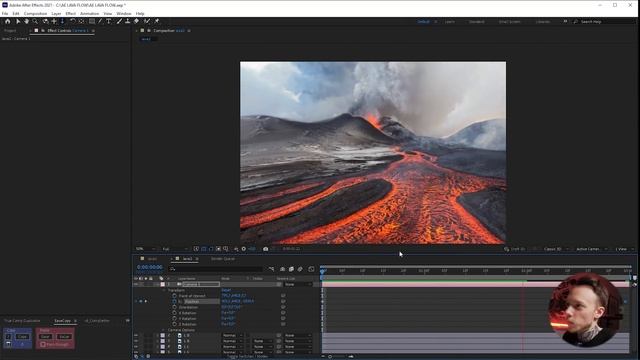Select the Pan camera tool
Image resolution: width=640 pixels, height=360 pixels.
coord(54,21)
